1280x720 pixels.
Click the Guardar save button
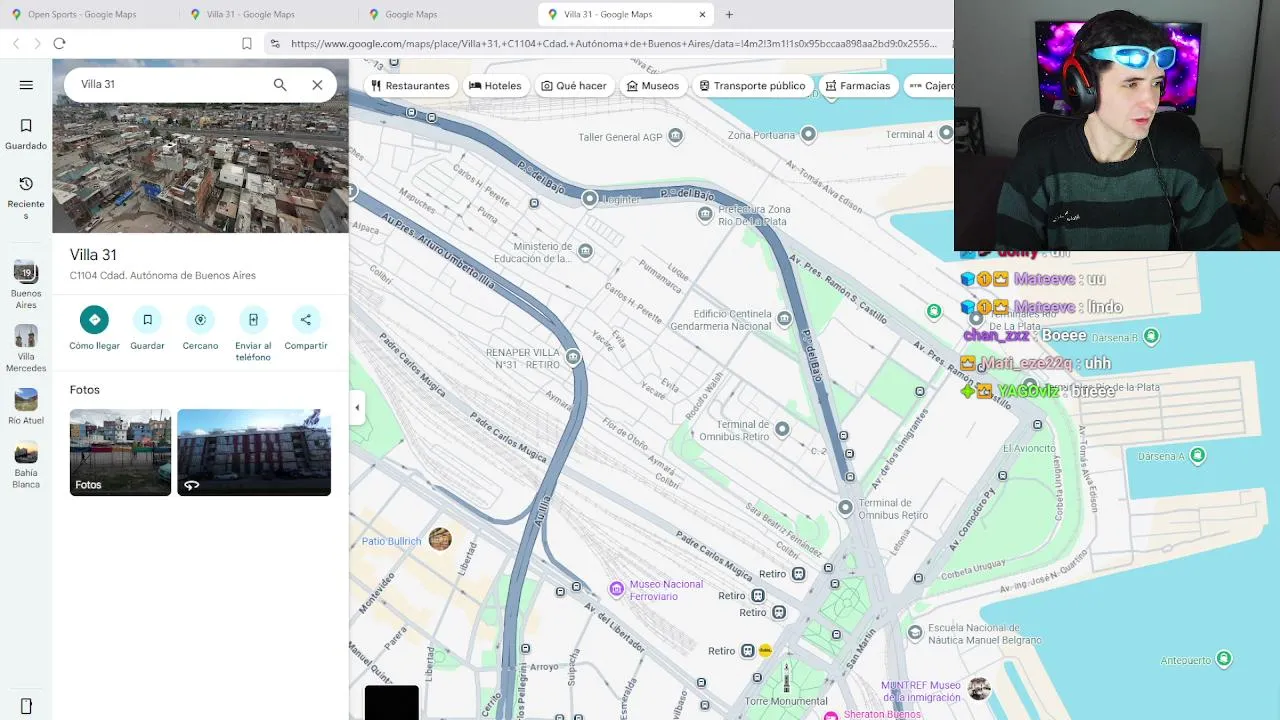(x=147, y=328)
